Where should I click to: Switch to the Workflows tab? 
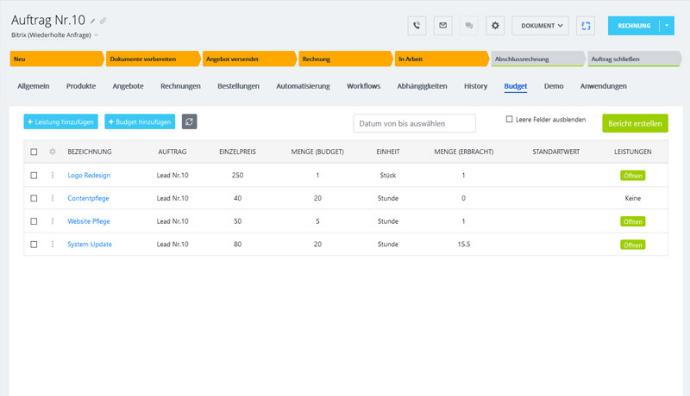pos(363,86)
